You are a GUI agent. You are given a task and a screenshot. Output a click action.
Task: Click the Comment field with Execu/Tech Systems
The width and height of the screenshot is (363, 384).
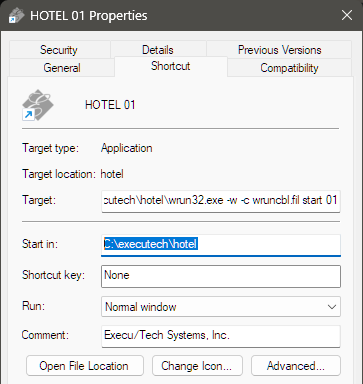(221, 336)
